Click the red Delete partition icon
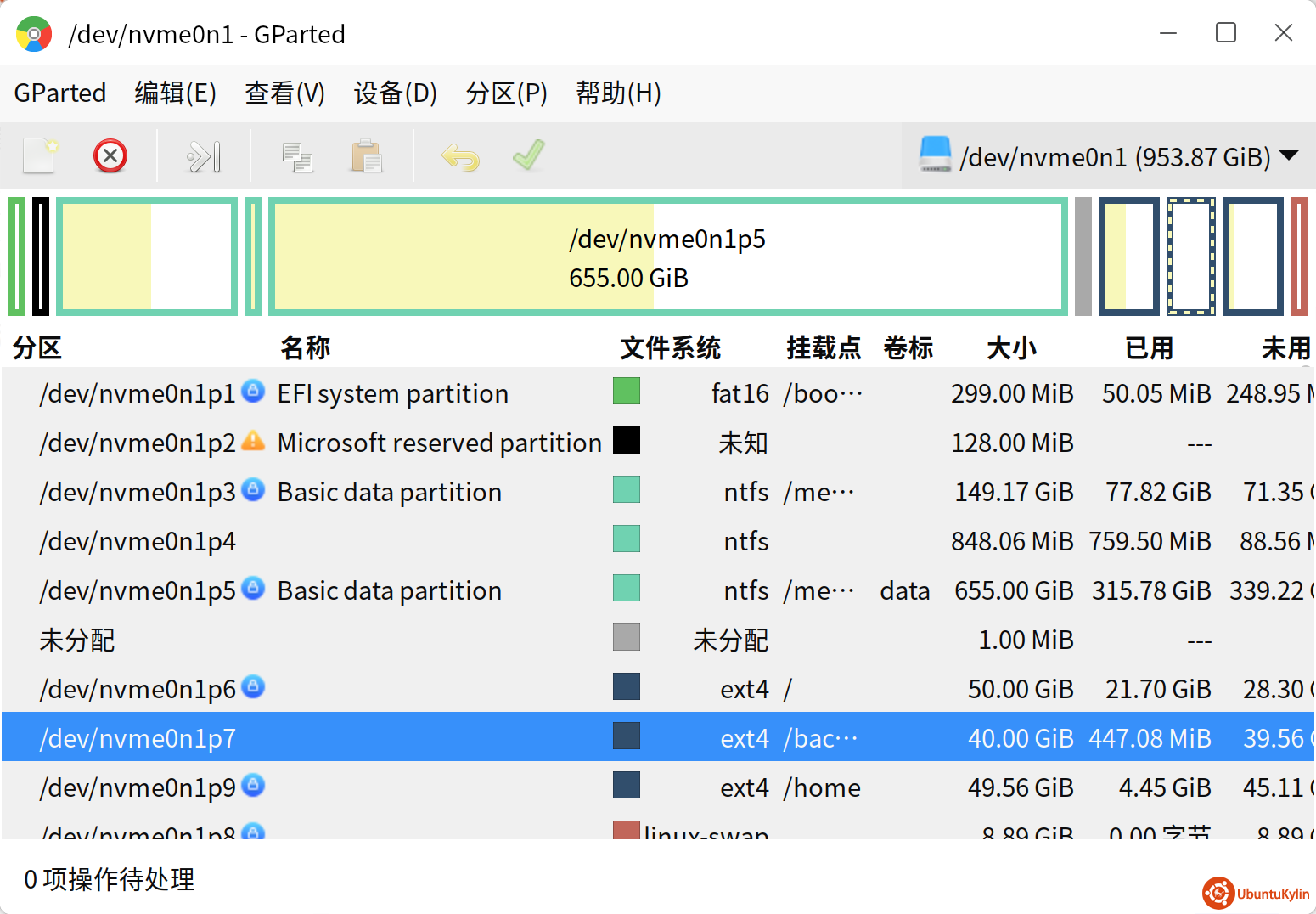This screenshot has width=1316, height=914. [110, 155]
